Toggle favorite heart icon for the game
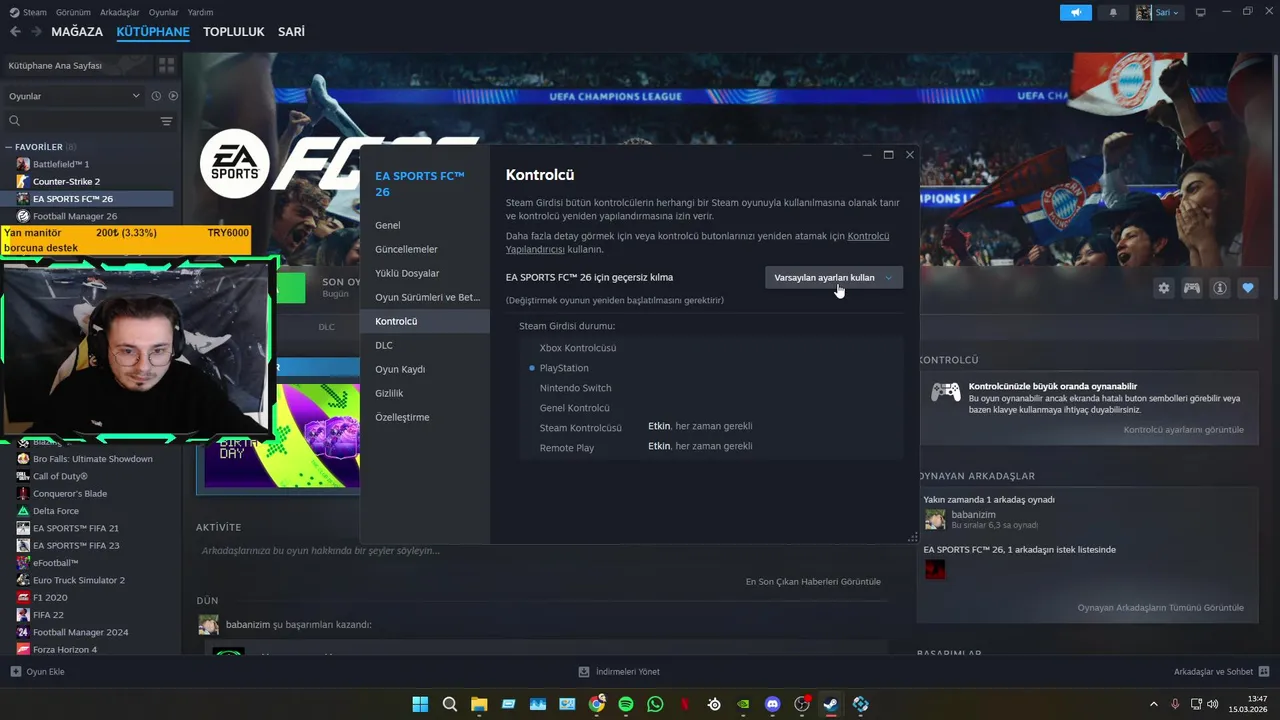 click(1248, 288)
